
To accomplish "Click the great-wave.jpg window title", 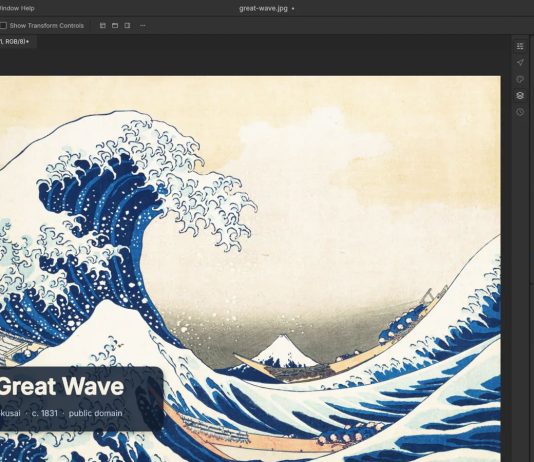I will coord(263,8).
